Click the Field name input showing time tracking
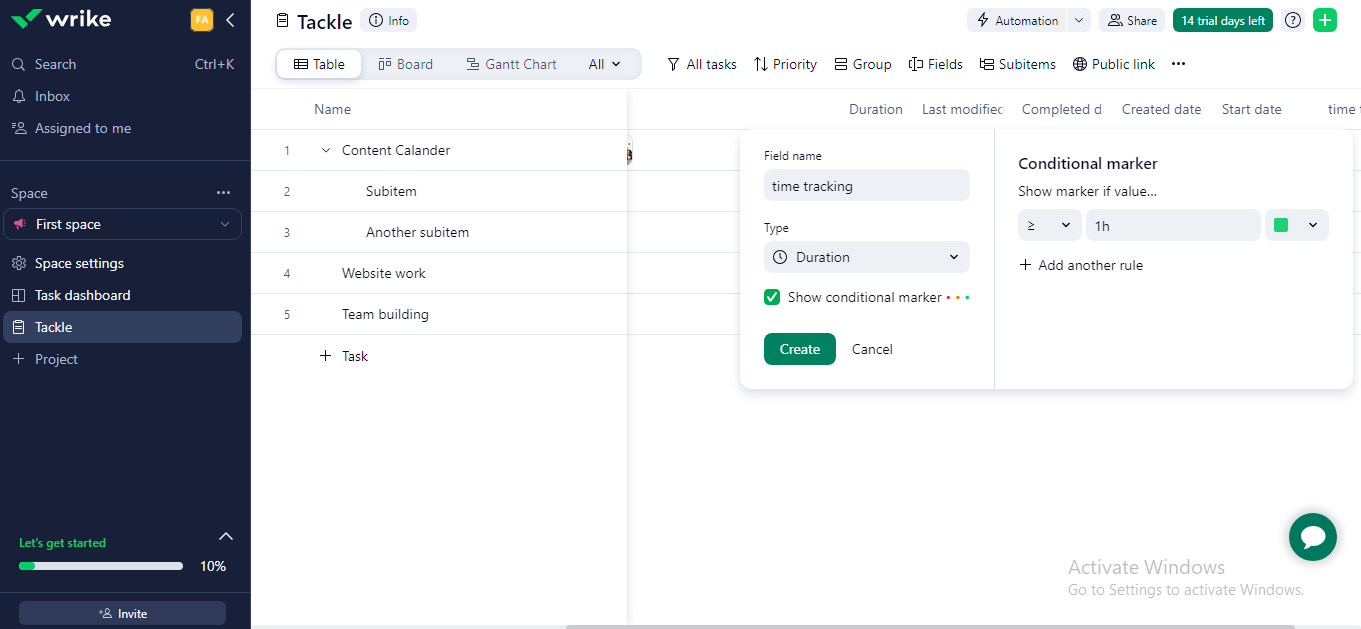The image size is (1361, 629). pyautogui.click(x=866, y=185)
